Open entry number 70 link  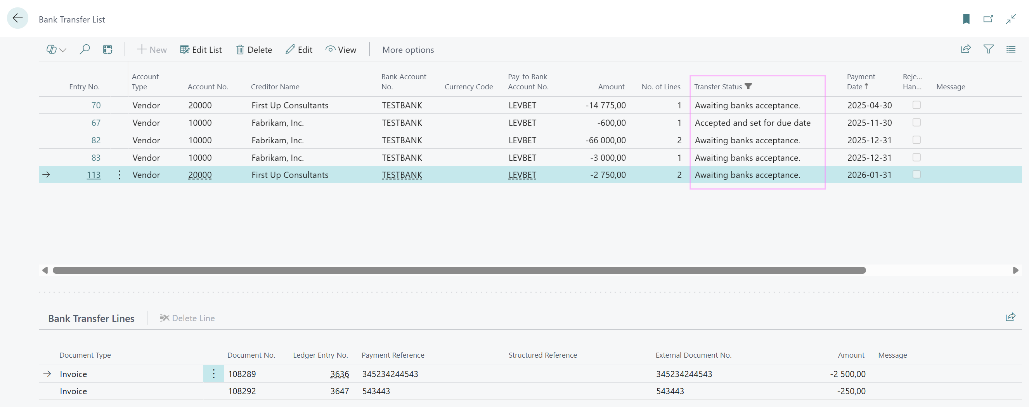pos(96,105)
